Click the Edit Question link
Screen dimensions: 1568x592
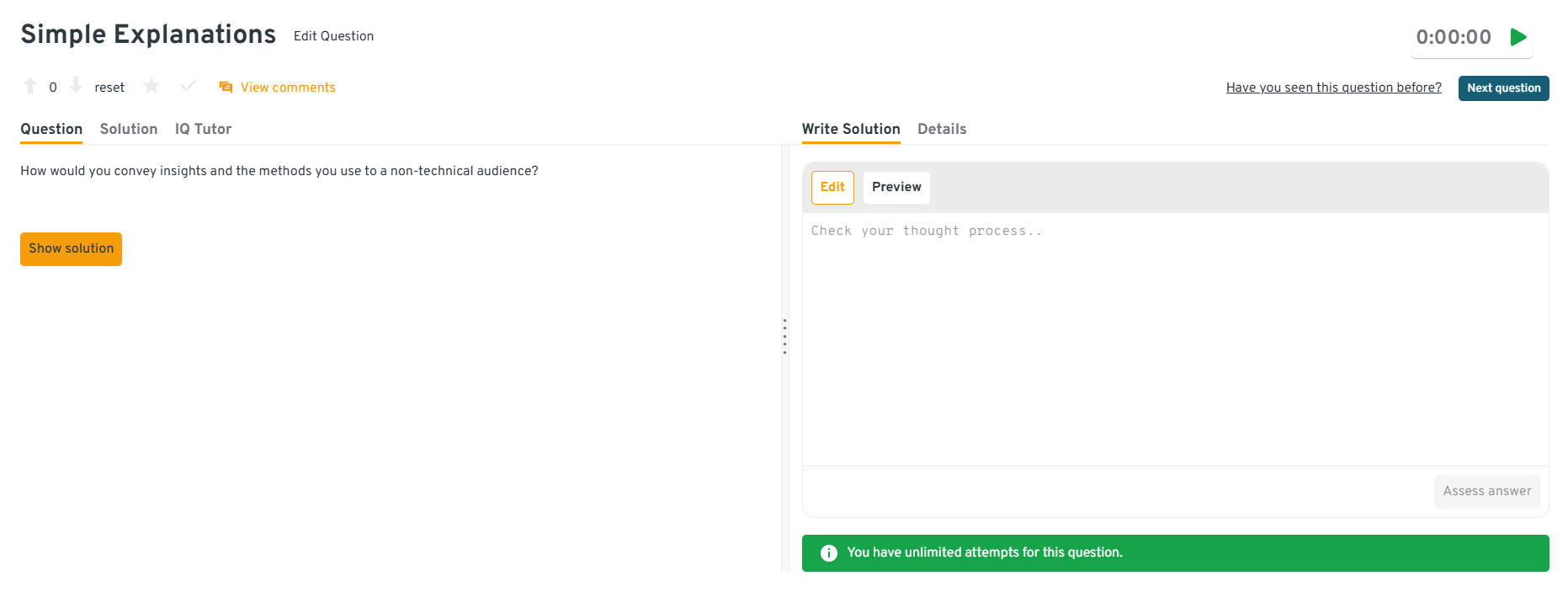pos(333,36)
